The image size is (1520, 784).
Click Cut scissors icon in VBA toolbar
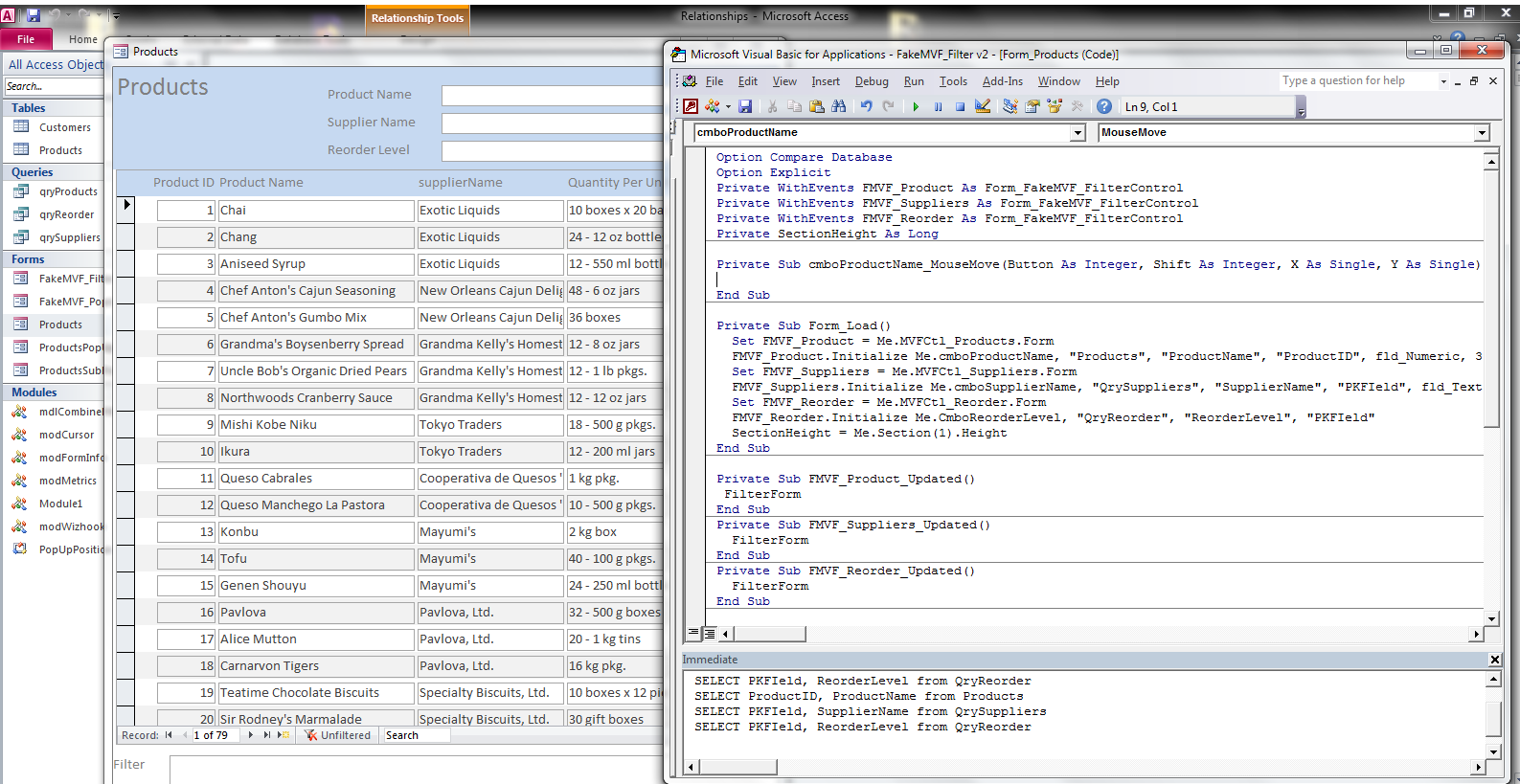772,106
